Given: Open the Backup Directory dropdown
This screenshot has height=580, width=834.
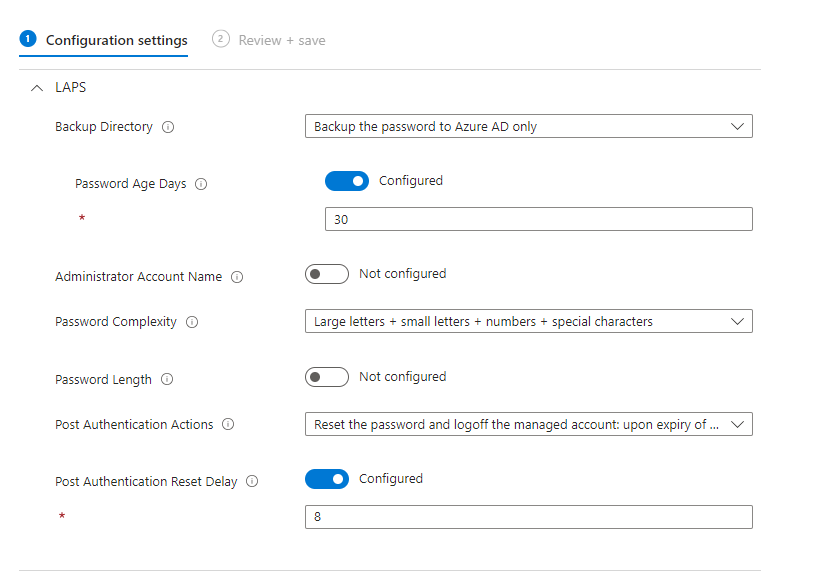Looking at the screenshot, I should (x=528, y=127).
